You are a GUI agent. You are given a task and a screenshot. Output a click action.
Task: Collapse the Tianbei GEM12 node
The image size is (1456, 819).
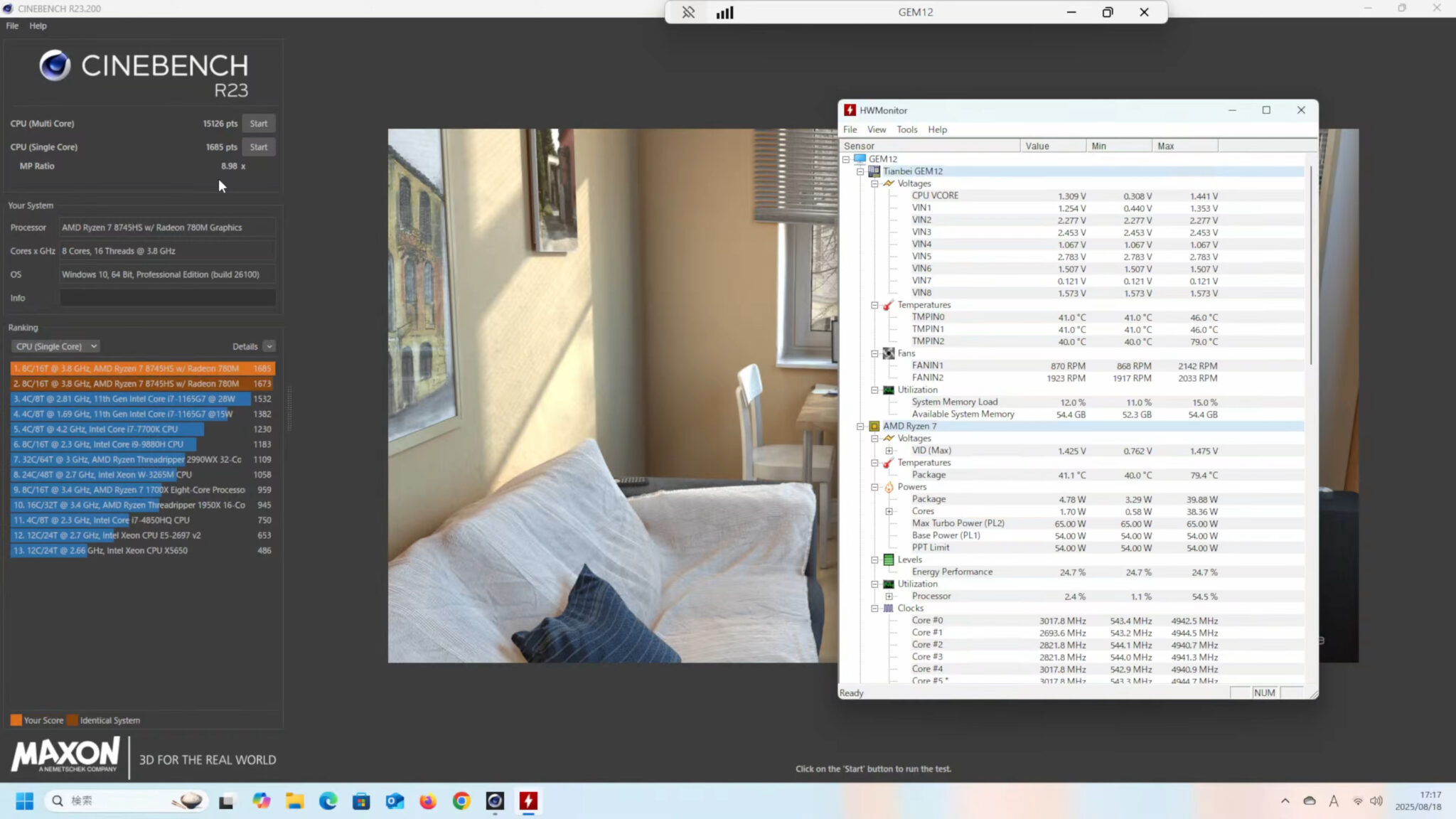click(860, 171)
